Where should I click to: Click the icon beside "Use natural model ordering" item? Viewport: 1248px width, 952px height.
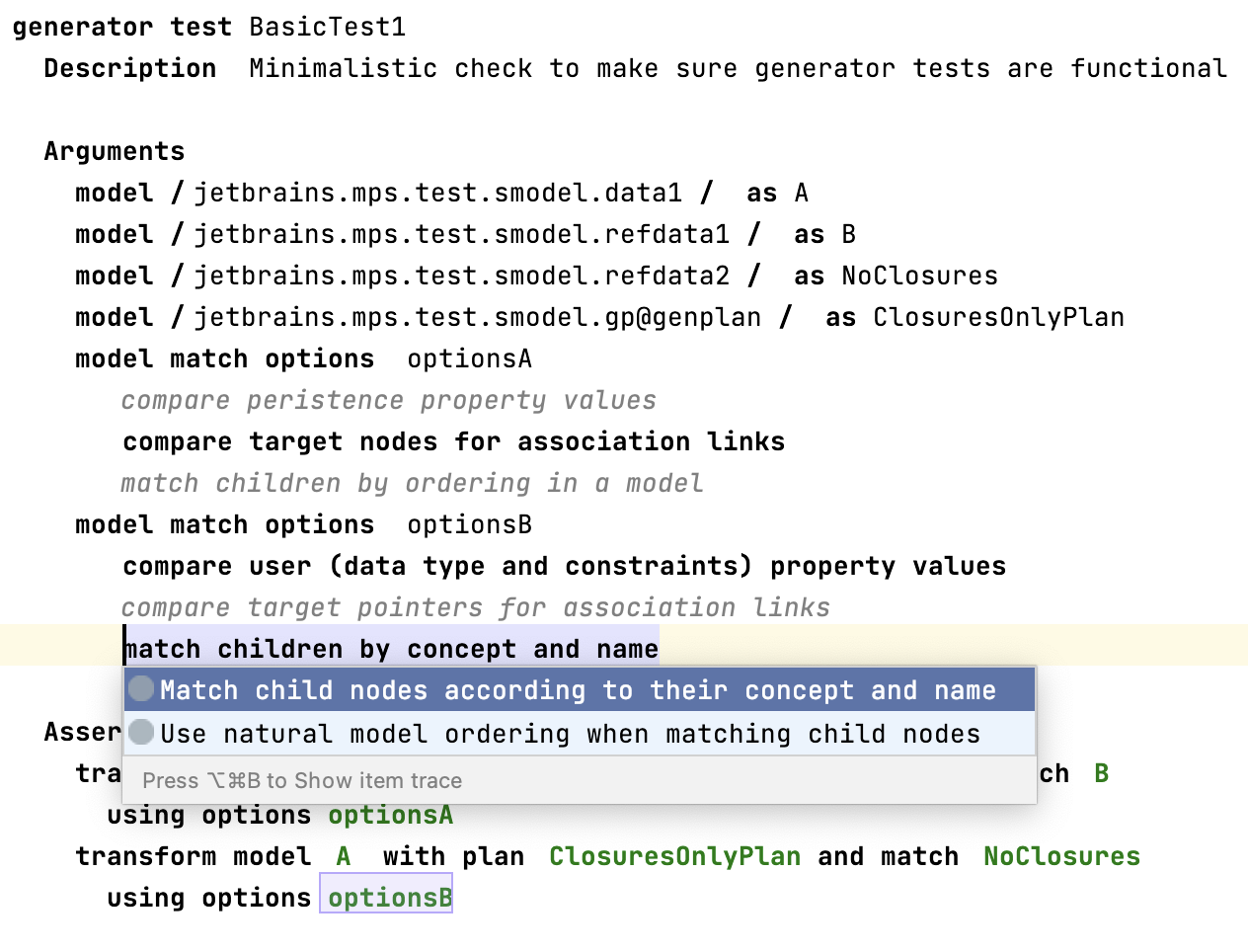(141, 732)
